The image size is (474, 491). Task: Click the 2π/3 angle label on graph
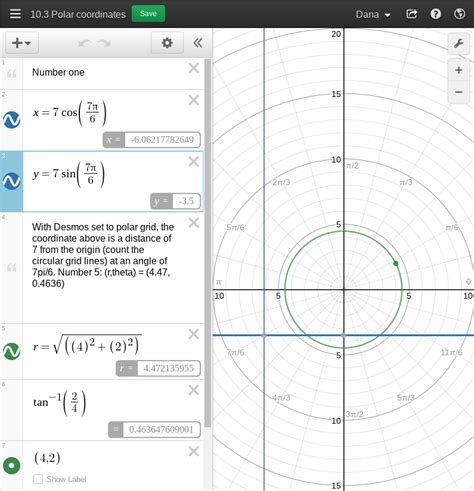point(281,182)
